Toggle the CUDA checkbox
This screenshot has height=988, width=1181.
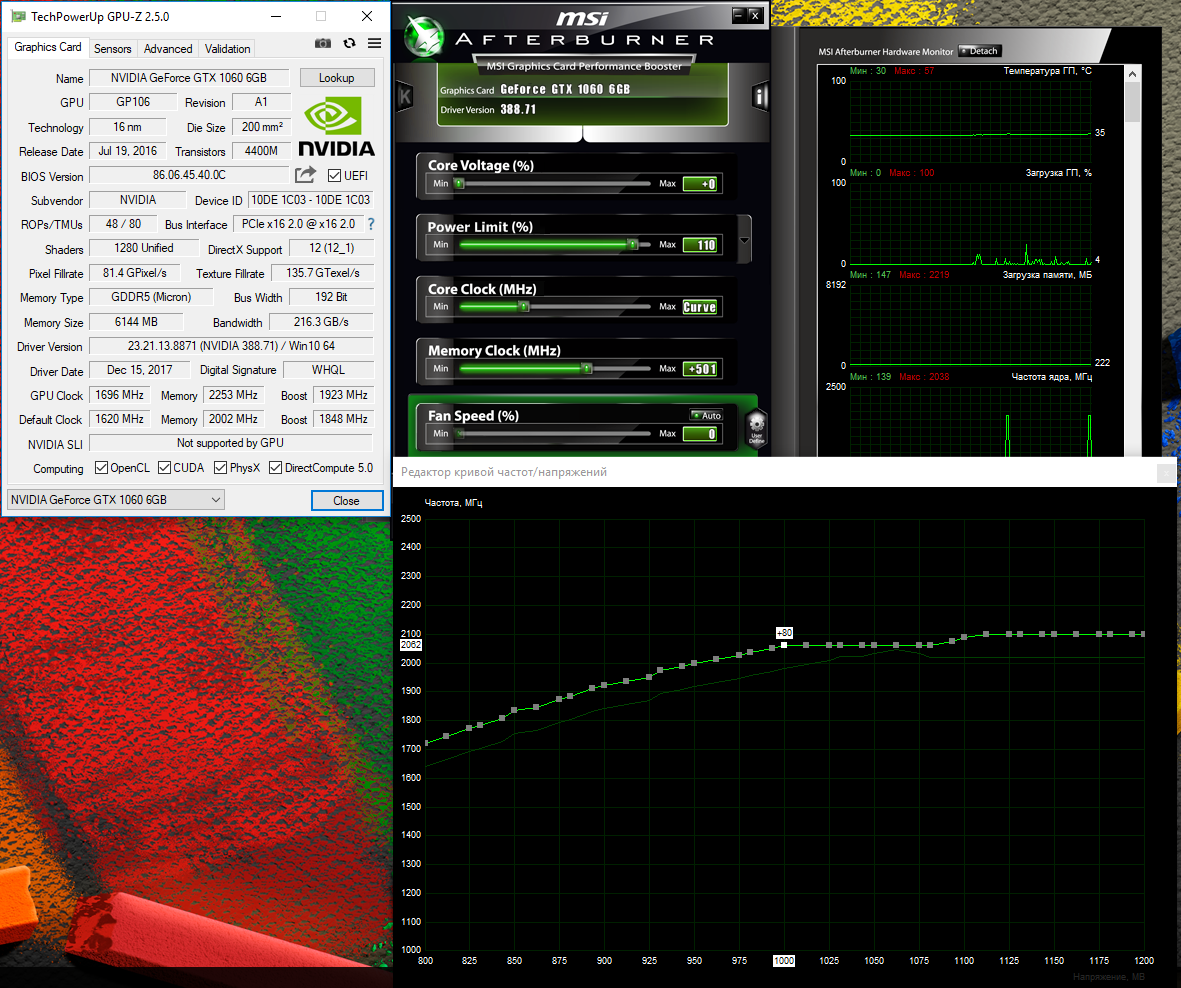[x=164, y=468]
